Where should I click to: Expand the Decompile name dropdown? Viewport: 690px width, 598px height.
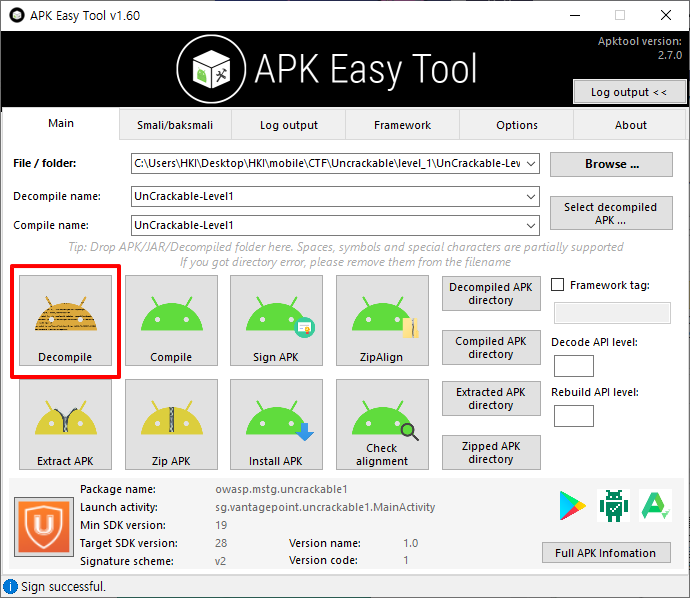(531, 197)
